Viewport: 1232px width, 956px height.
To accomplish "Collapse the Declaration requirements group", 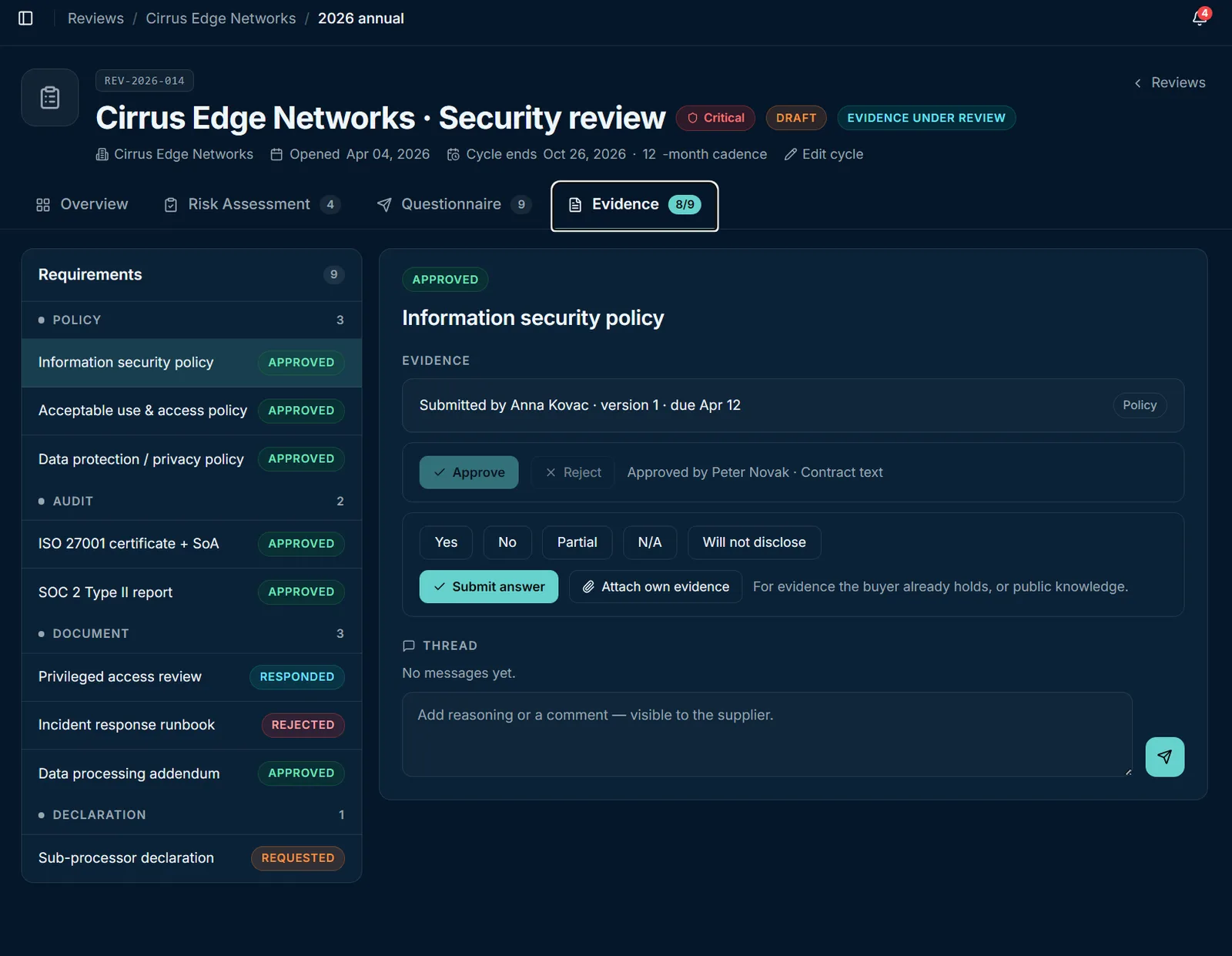I will tap(192, 815).
